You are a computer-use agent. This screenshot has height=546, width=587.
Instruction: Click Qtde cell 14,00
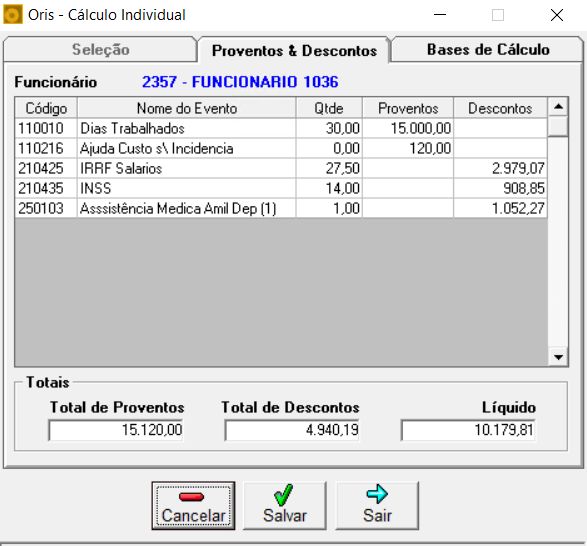click(x=329, y=188)
